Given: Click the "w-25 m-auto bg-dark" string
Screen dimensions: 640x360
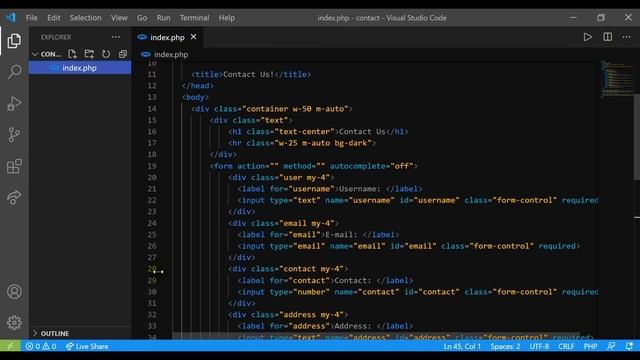Looking at the screenshot, I should click(x=323, y=143).
